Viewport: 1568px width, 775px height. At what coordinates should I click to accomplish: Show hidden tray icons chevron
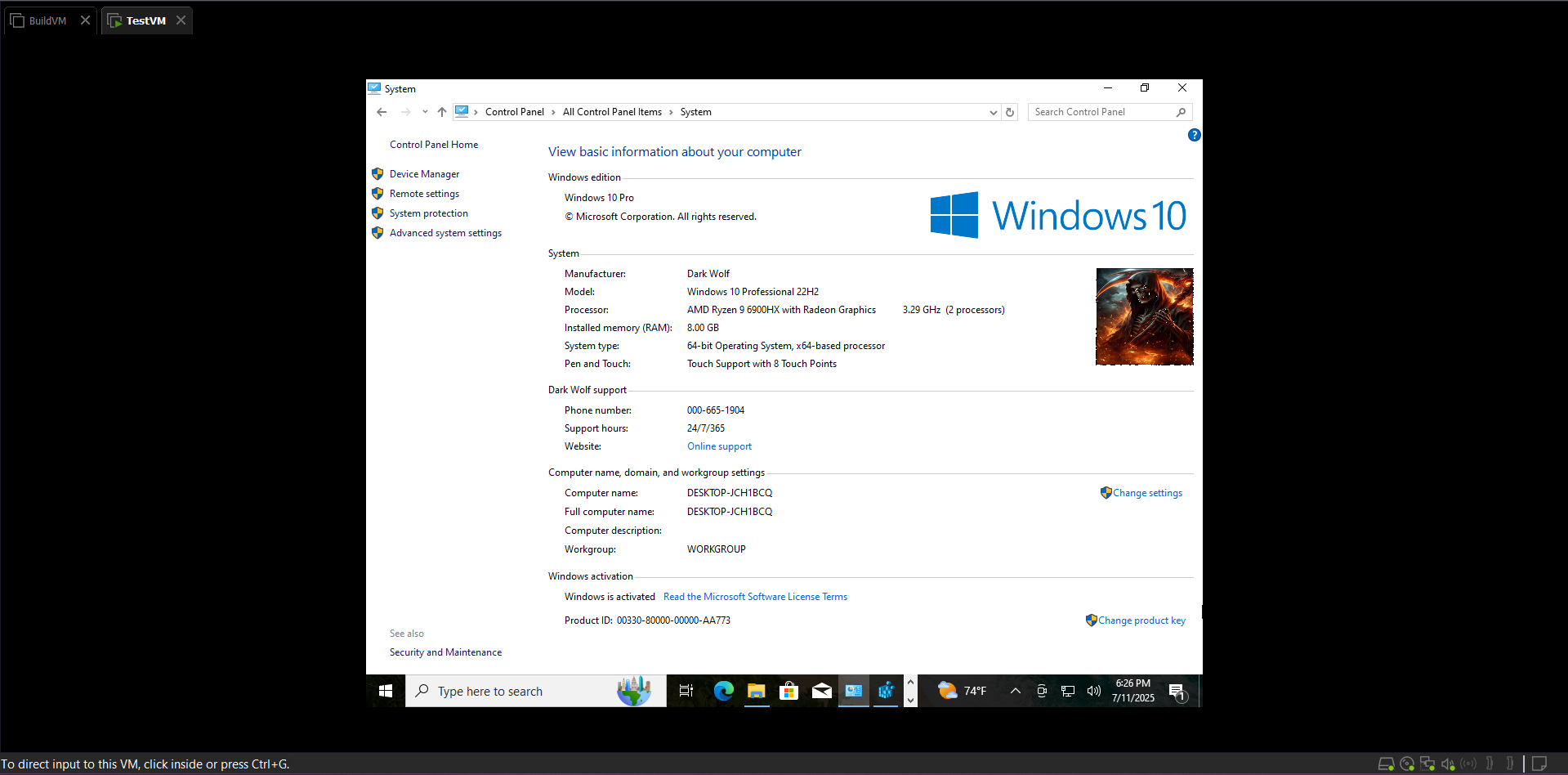coord(1016,691)
